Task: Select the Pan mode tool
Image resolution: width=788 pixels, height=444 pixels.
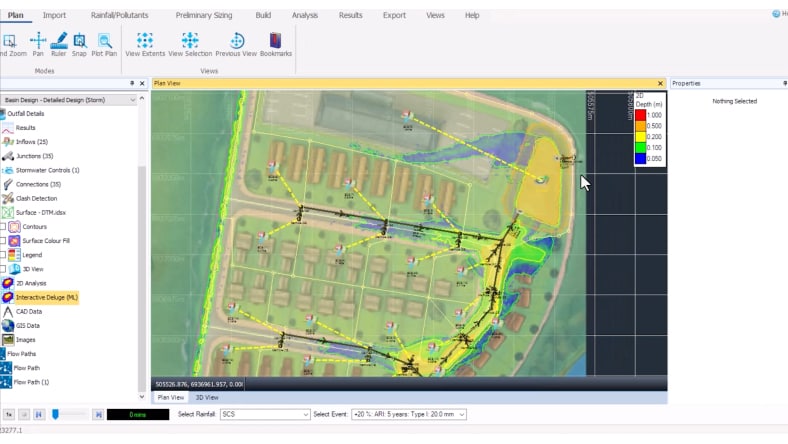Action: click(38, 44)
